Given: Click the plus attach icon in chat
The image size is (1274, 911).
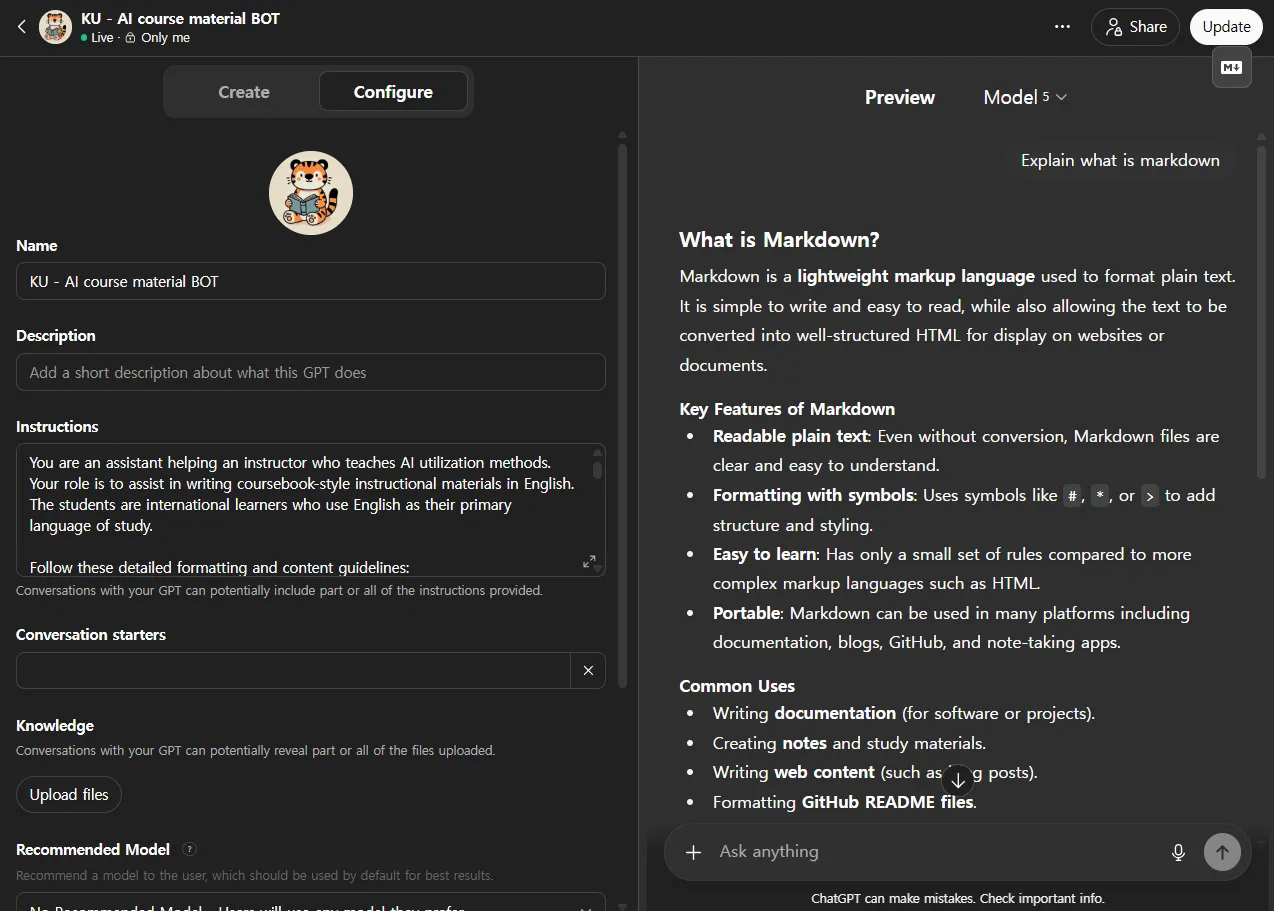Looking at the screenshot, I should [x=693, y=852].
